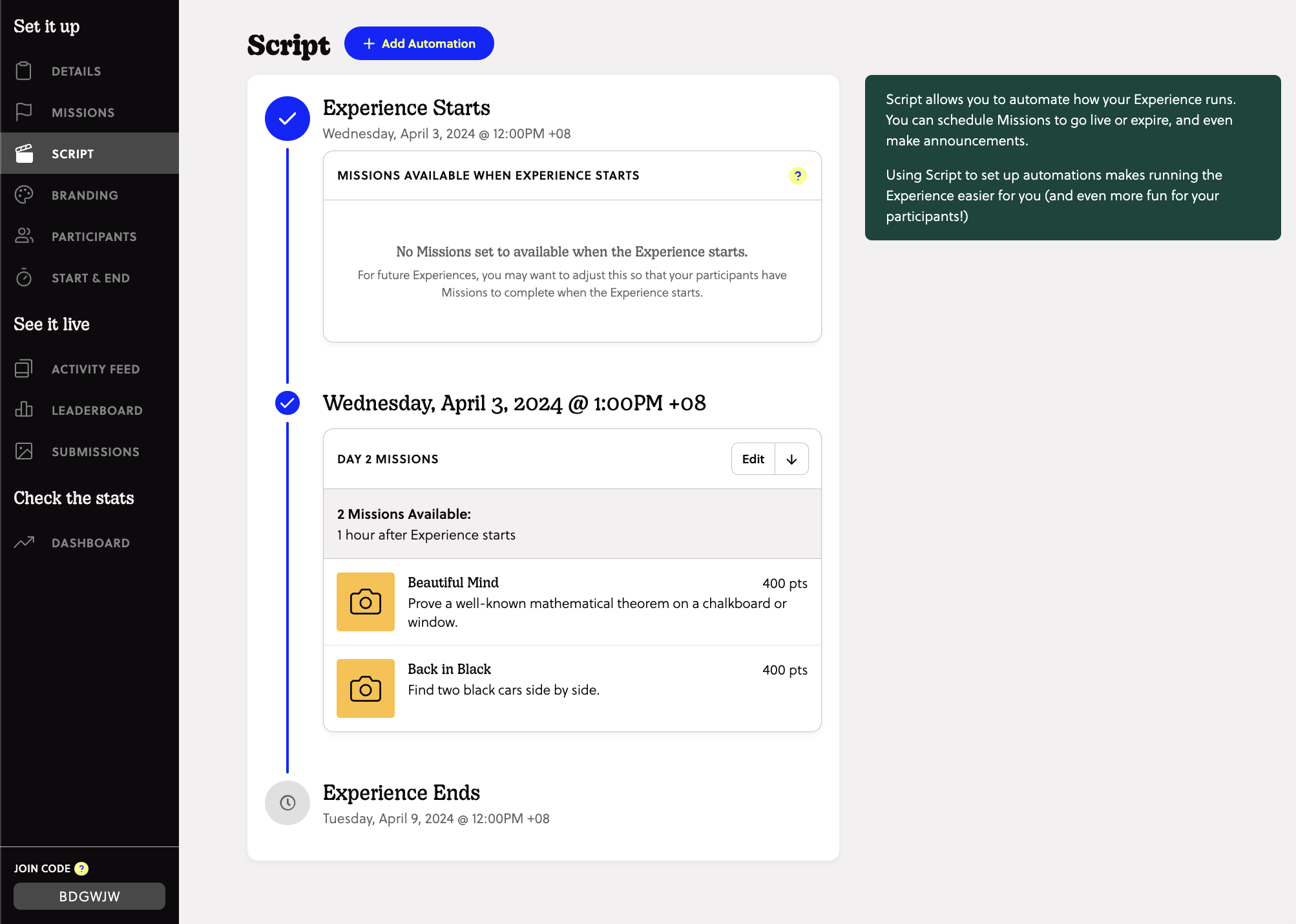This screenshot has width=1296, height=924.
Task: Click the Join Code help question mark
Action: [x=80, y=868]
